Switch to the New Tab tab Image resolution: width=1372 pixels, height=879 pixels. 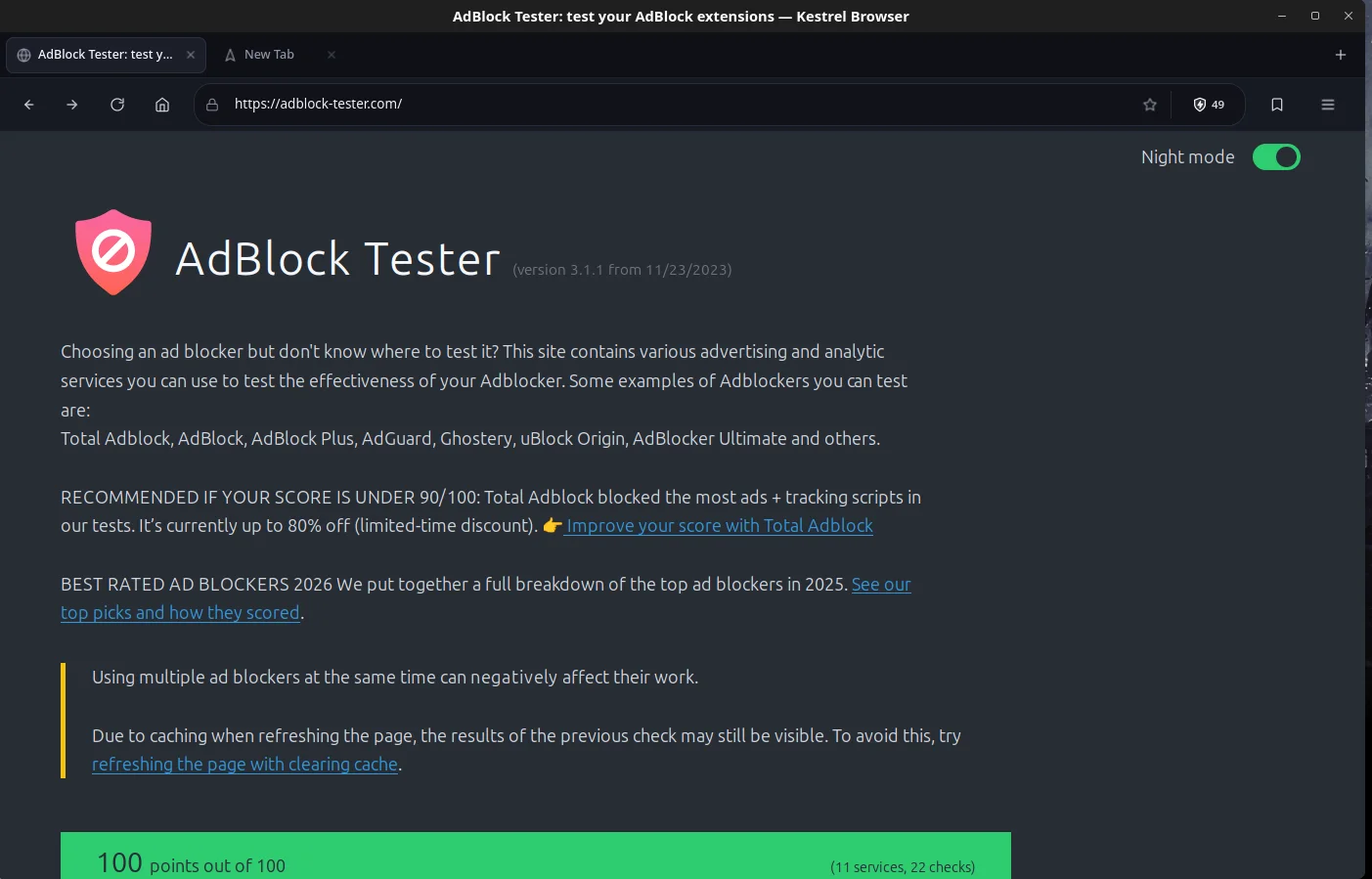point(269,55)
